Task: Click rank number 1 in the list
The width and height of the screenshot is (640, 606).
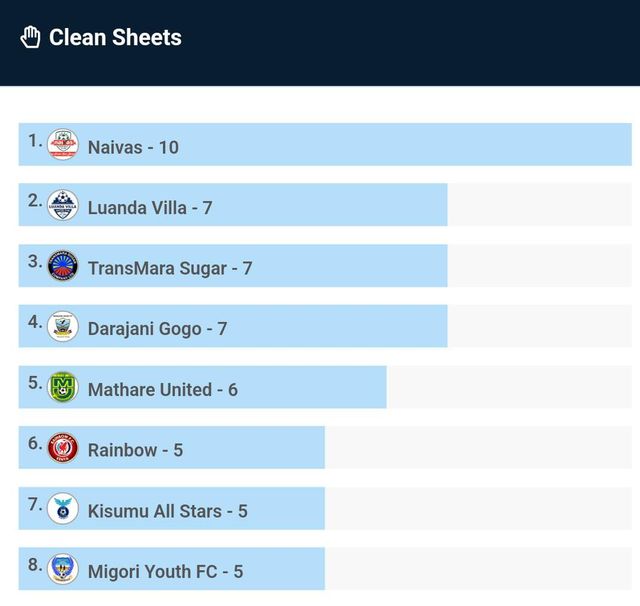Action: tap(35, 140)
